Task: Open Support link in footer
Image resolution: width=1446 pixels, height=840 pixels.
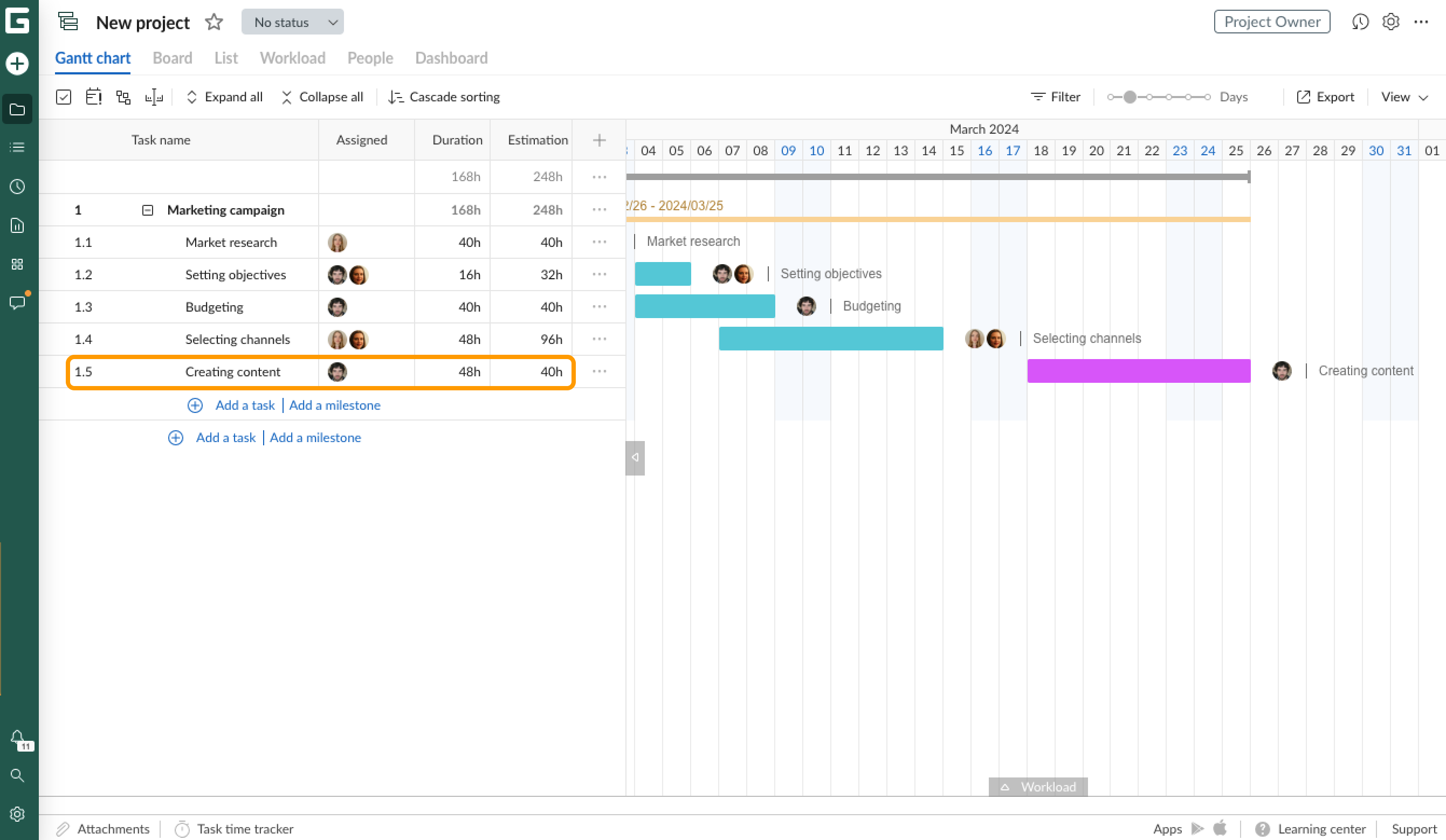Action: (1414, 829)
